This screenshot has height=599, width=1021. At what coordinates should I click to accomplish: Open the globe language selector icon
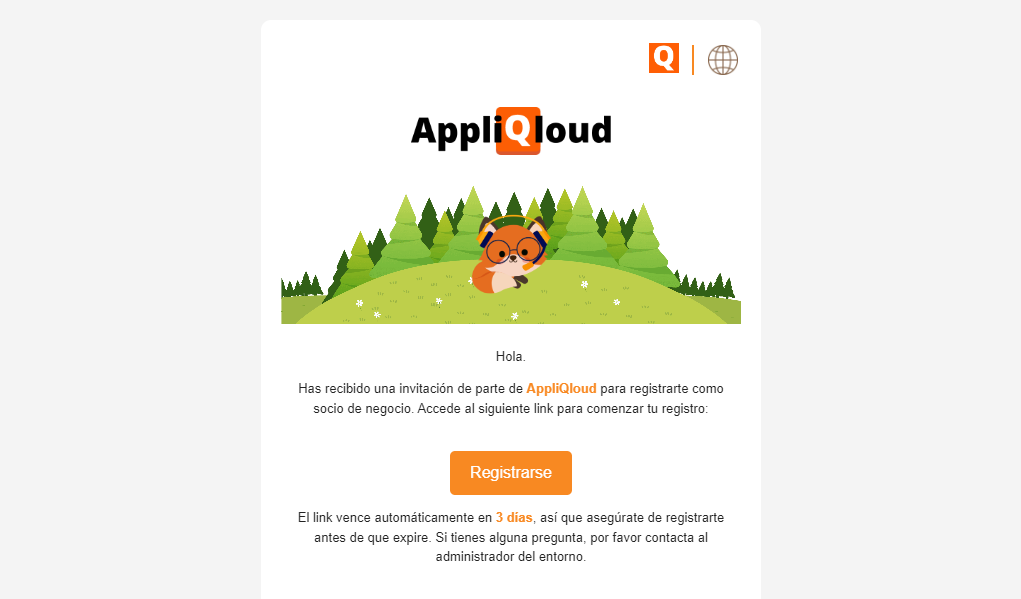point(723,60)
